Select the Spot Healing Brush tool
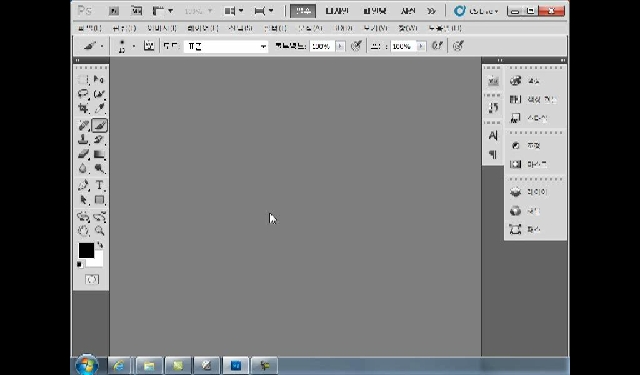Image resolution: width=640 pixels, height=375 pixels. tap(83, 126)
